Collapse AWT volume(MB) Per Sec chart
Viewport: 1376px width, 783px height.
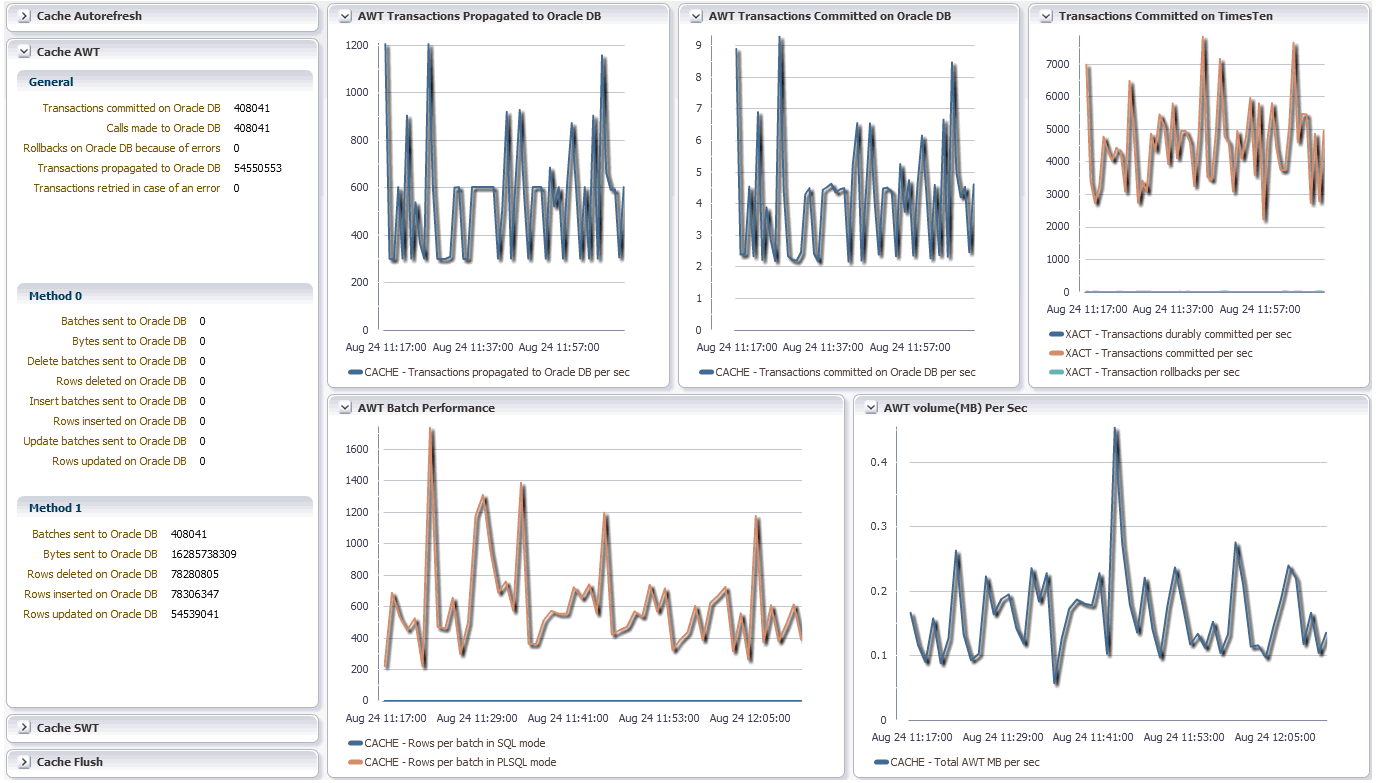tap(871, 408)
